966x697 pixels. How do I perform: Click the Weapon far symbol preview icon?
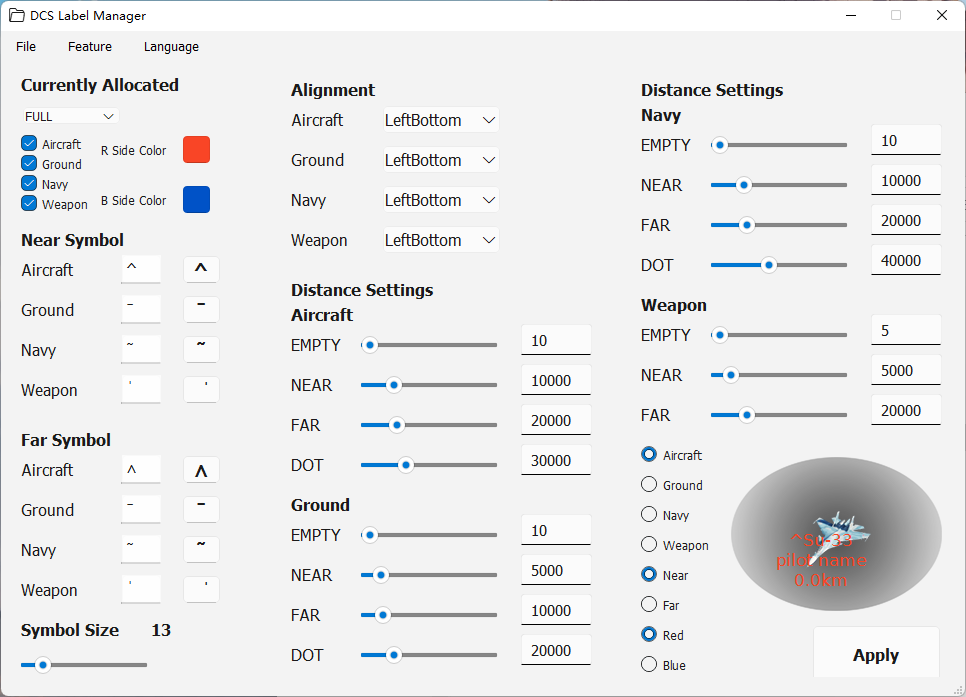(199, 589)
